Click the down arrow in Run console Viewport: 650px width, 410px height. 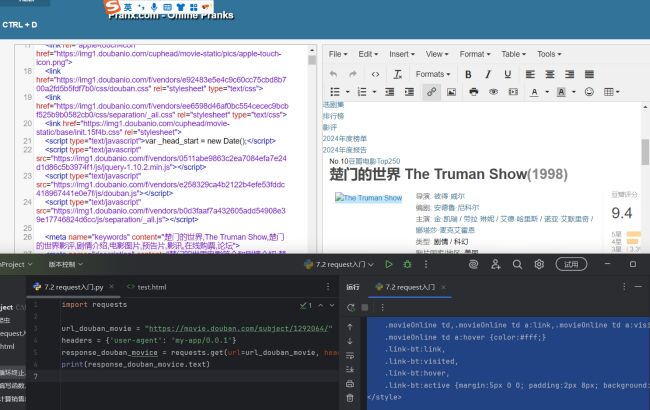350,341
